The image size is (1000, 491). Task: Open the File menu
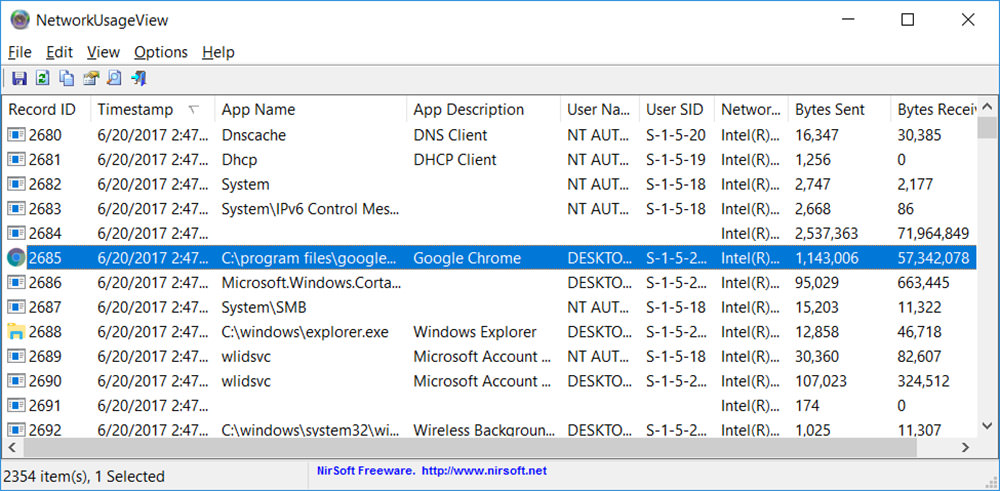tap(20, 52)
